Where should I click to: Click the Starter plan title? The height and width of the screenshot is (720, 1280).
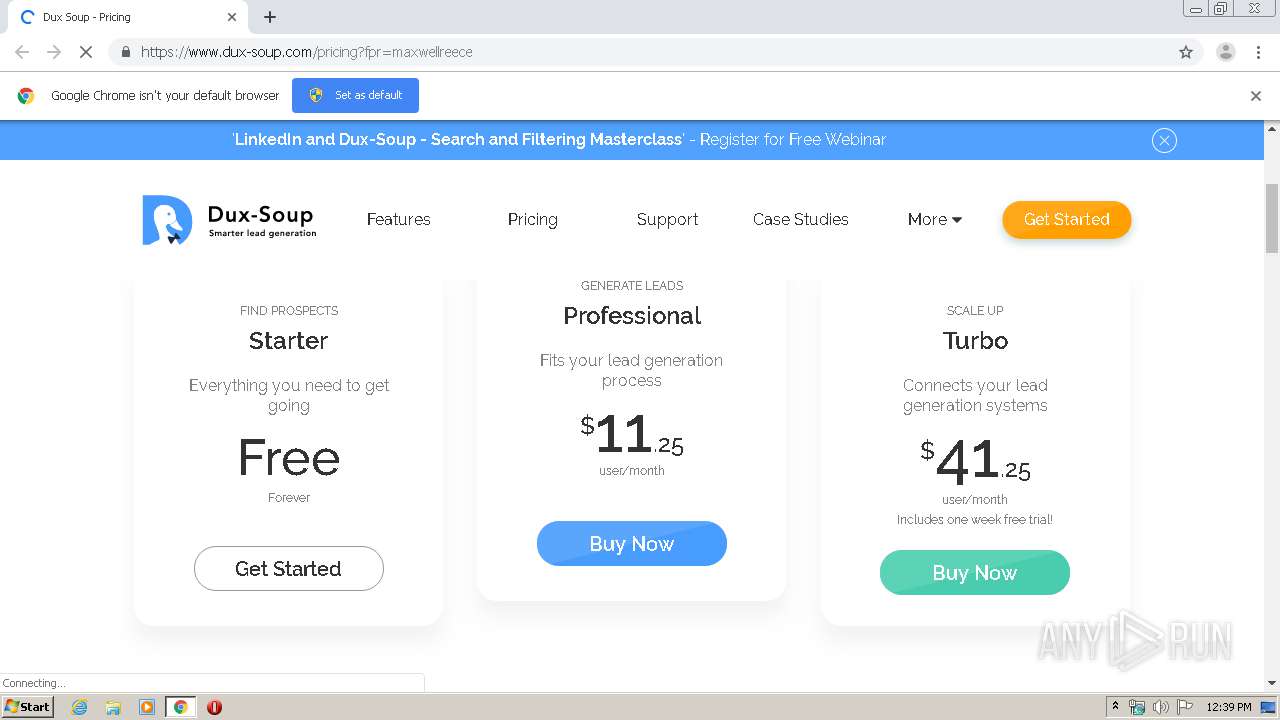(x=288, y=341)
